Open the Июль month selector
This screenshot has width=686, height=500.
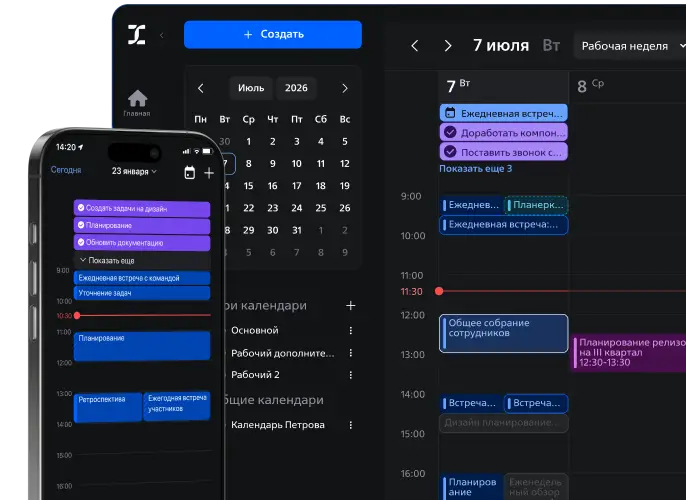[x=251, y=88]
